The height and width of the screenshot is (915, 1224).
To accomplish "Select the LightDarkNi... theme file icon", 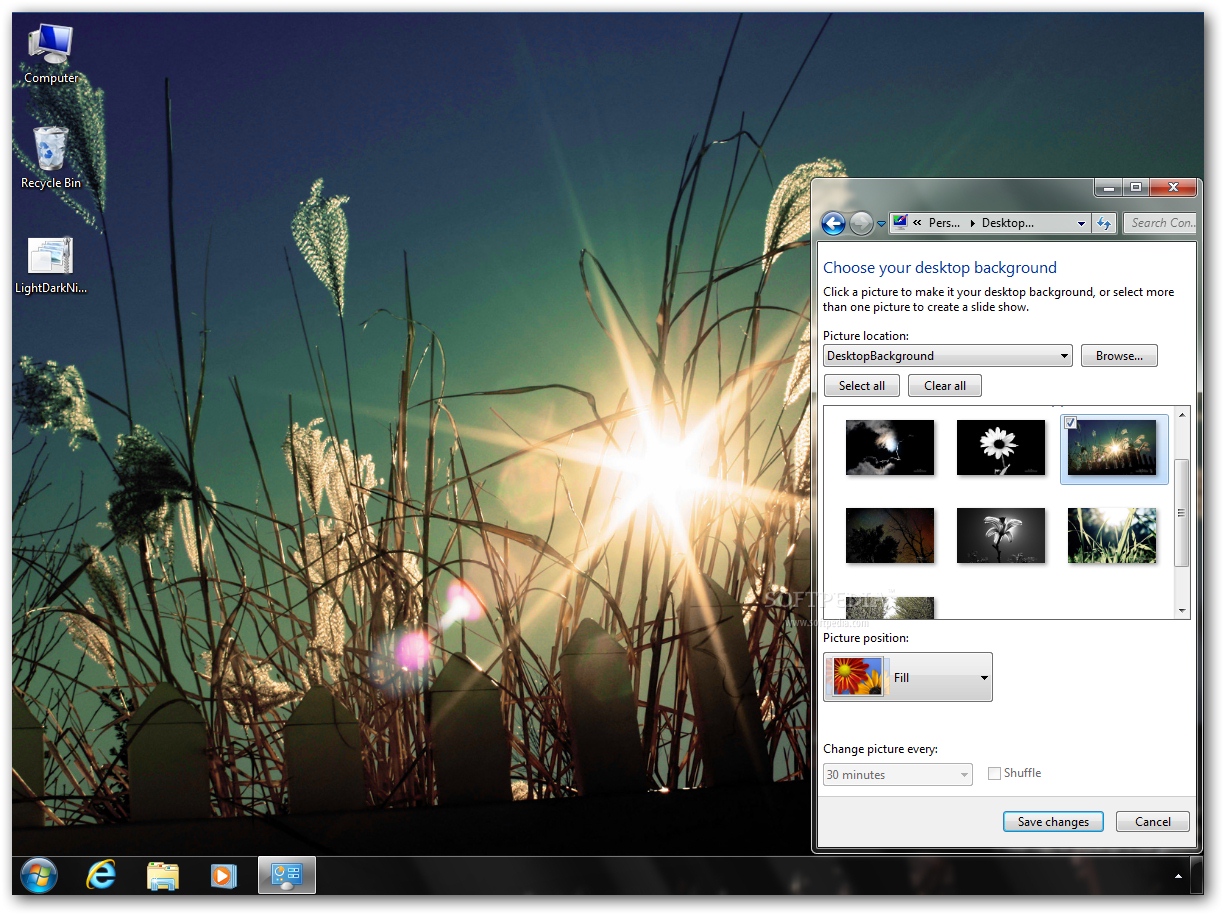I will click(51, 266).
